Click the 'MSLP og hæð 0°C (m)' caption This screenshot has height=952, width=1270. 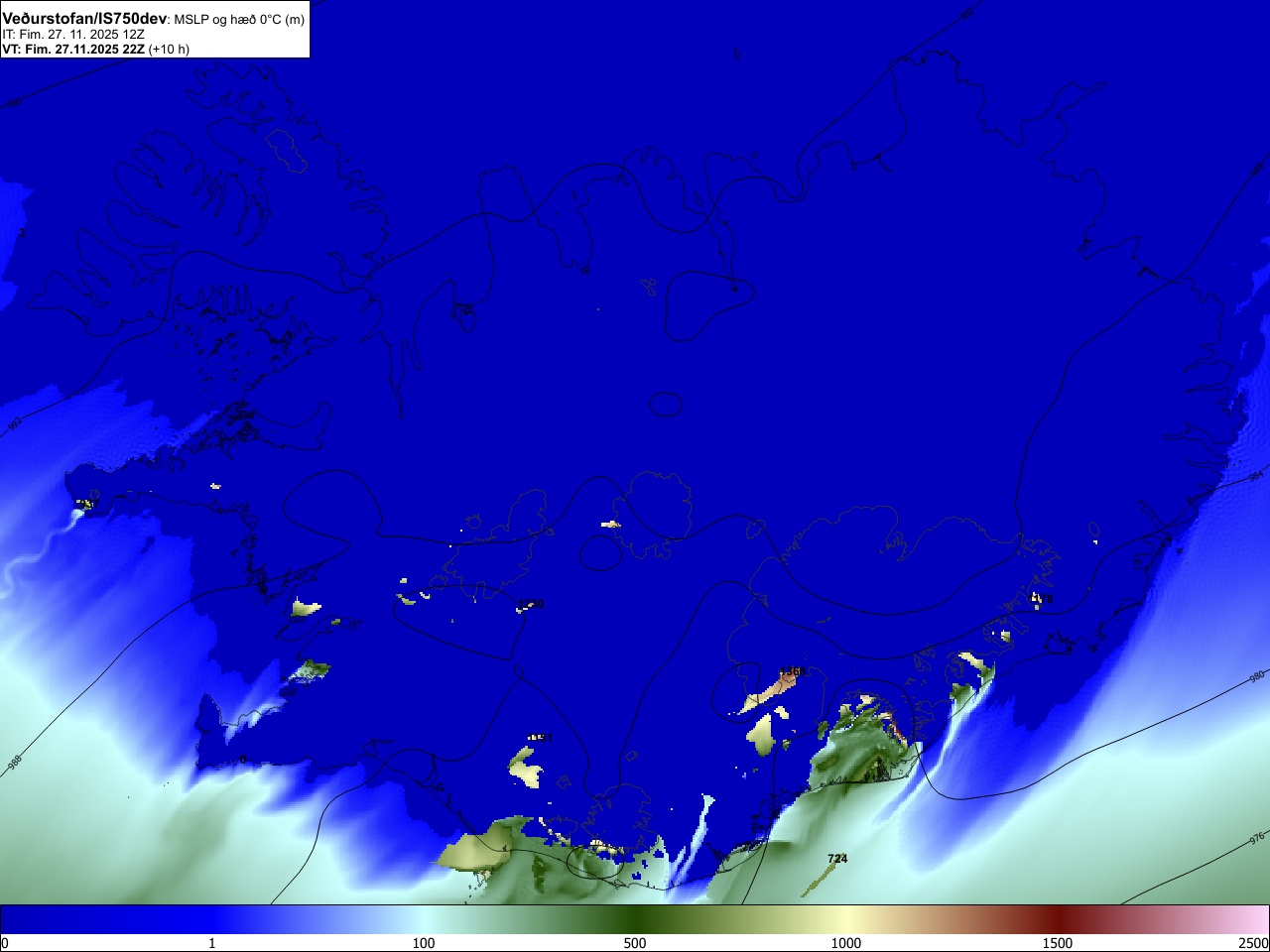point(239,20)
